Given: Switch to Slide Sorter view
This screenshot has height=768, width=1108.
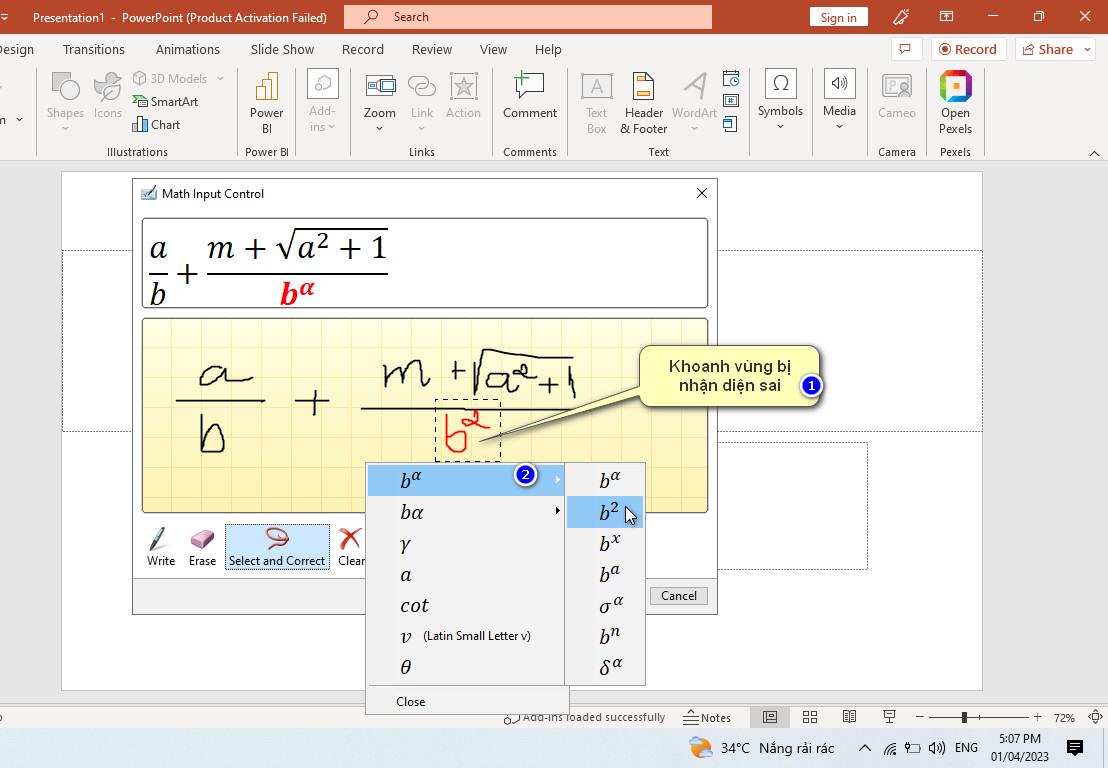Looking at the screenshot, I should click(x=810, y=717).
